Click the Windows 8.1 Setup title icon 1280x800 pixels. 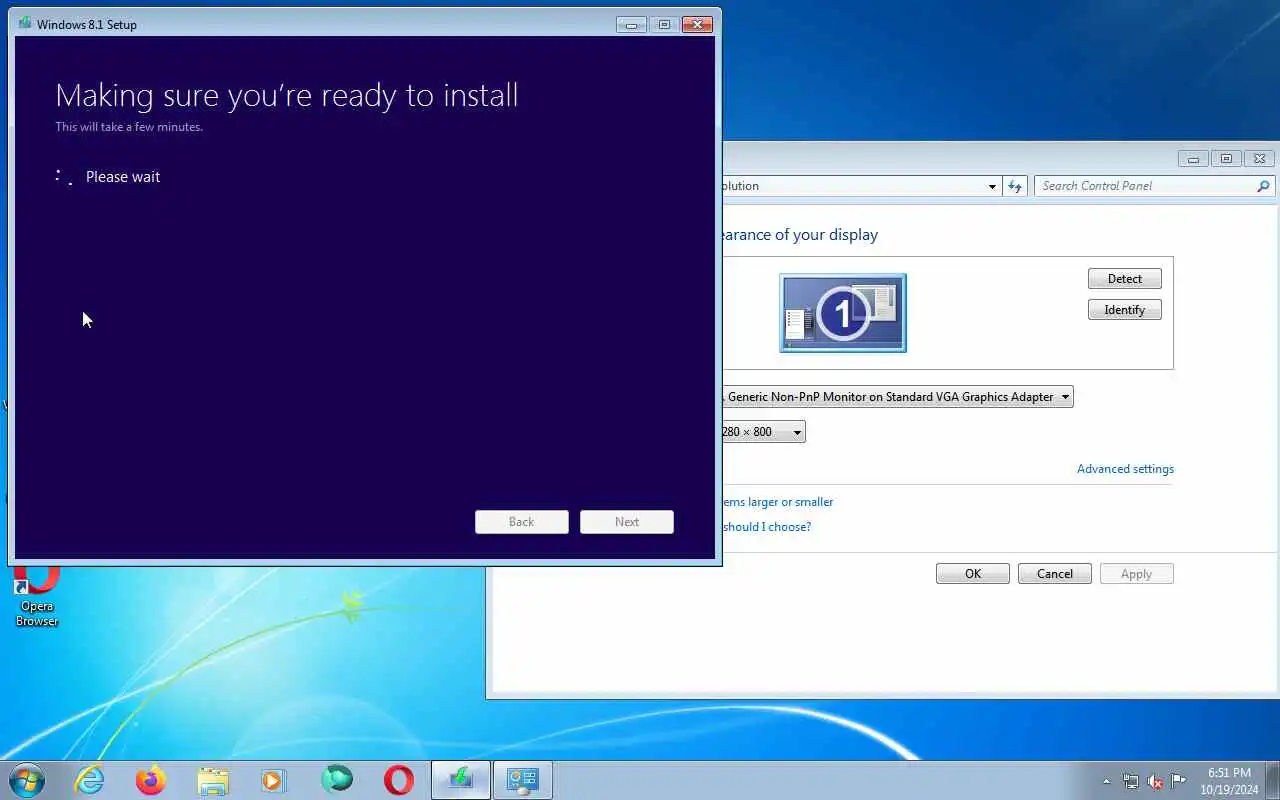tap(25, 23)
